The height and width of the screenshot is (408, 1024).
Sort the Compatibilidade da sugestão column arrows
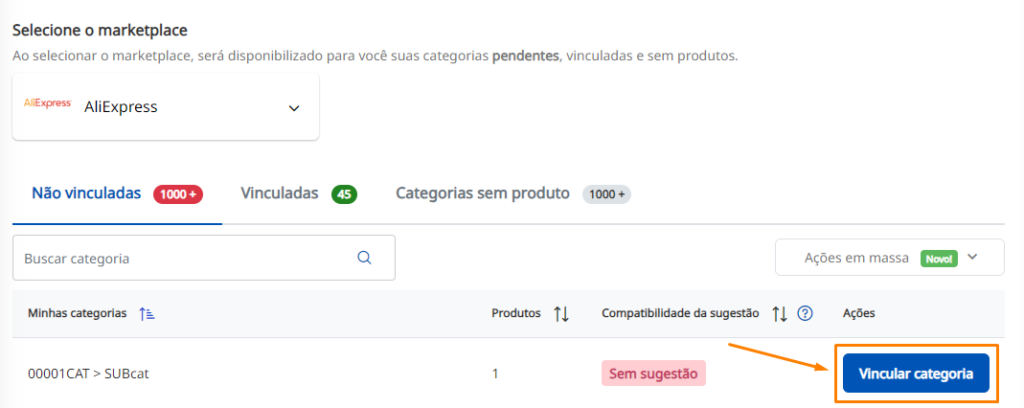pyautogui.click(x=780, y=313)
